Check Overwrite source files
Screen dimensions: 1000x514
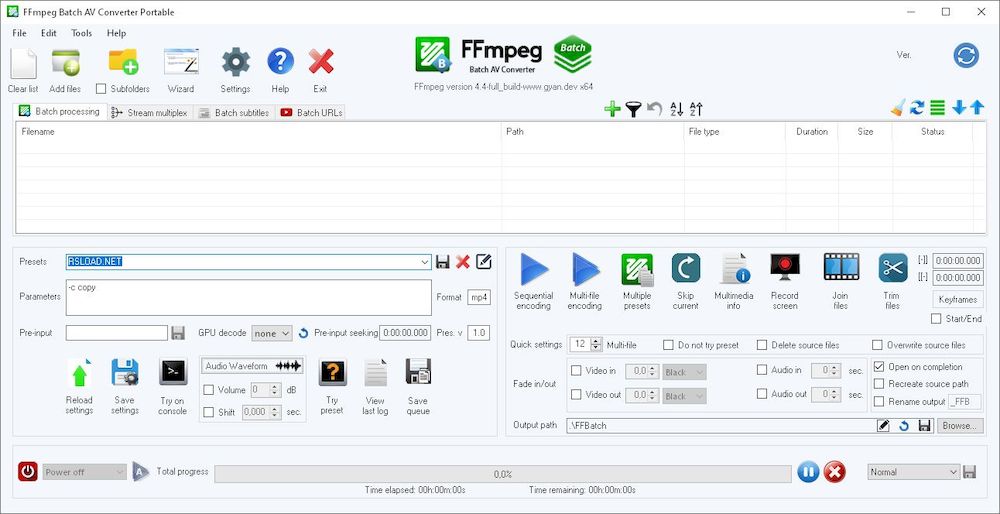pos(877,345)
